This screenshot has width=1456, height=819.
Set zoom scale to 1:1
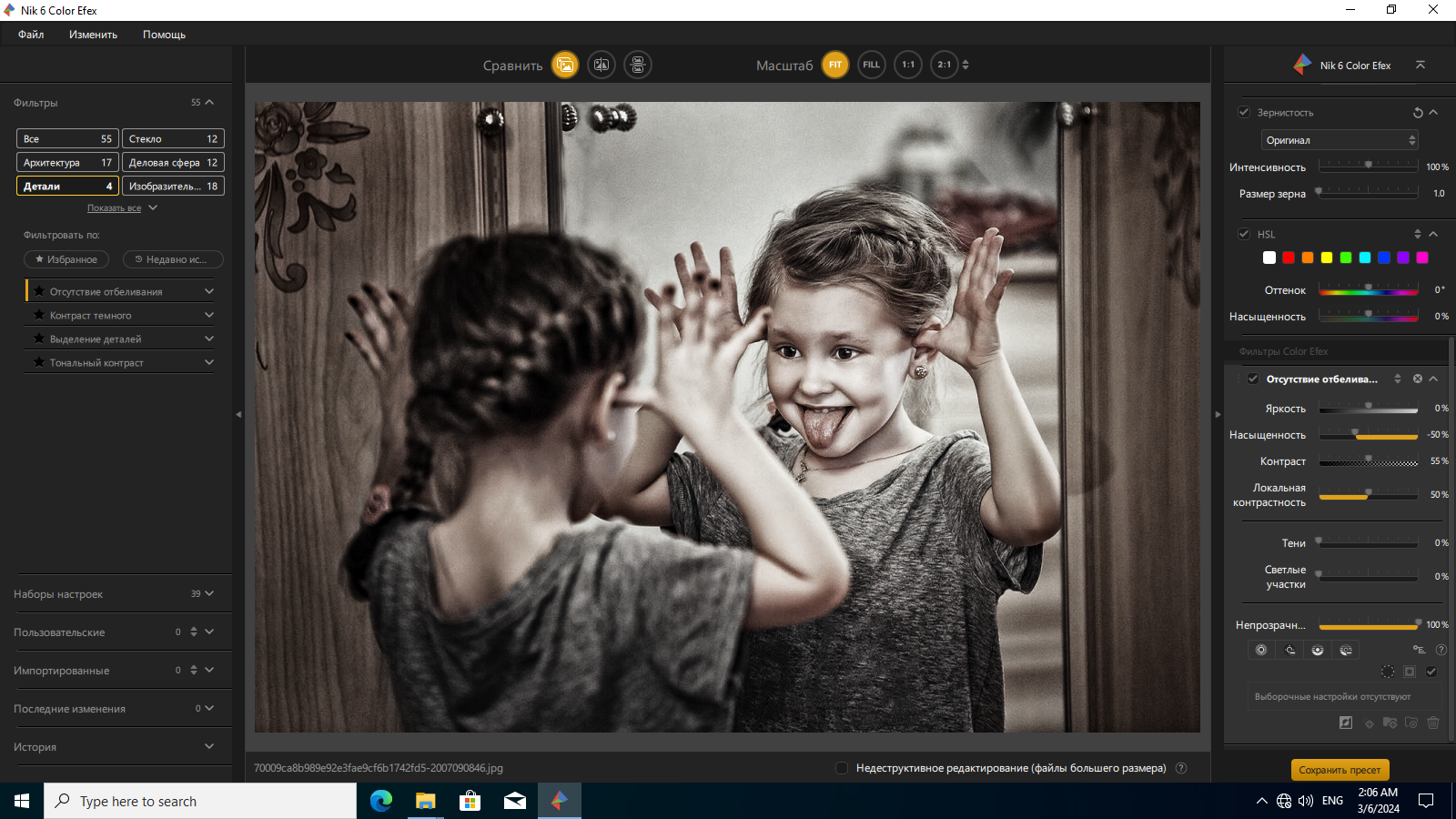click(908, 65)
